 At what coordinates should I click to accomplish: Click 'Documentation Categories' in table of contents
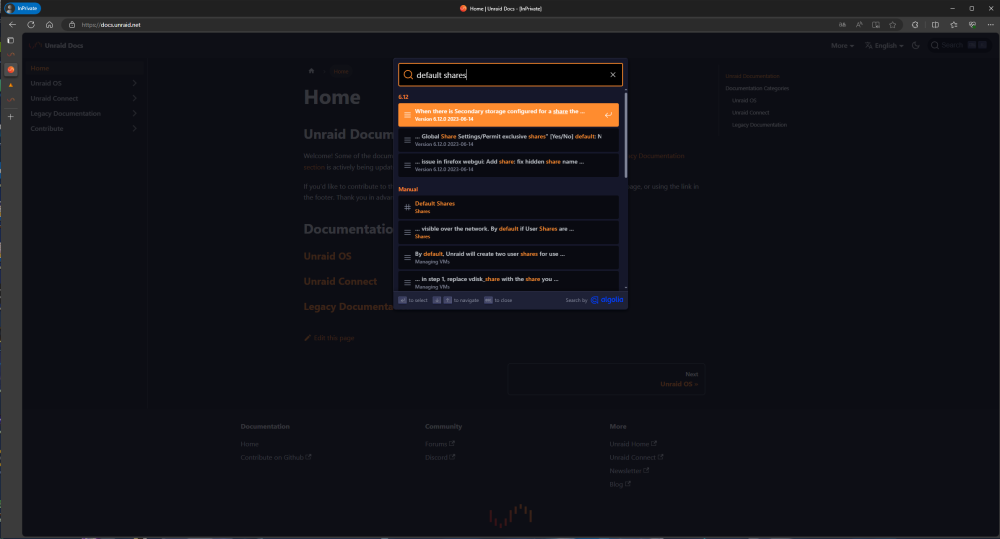click(x=757, y=88)
